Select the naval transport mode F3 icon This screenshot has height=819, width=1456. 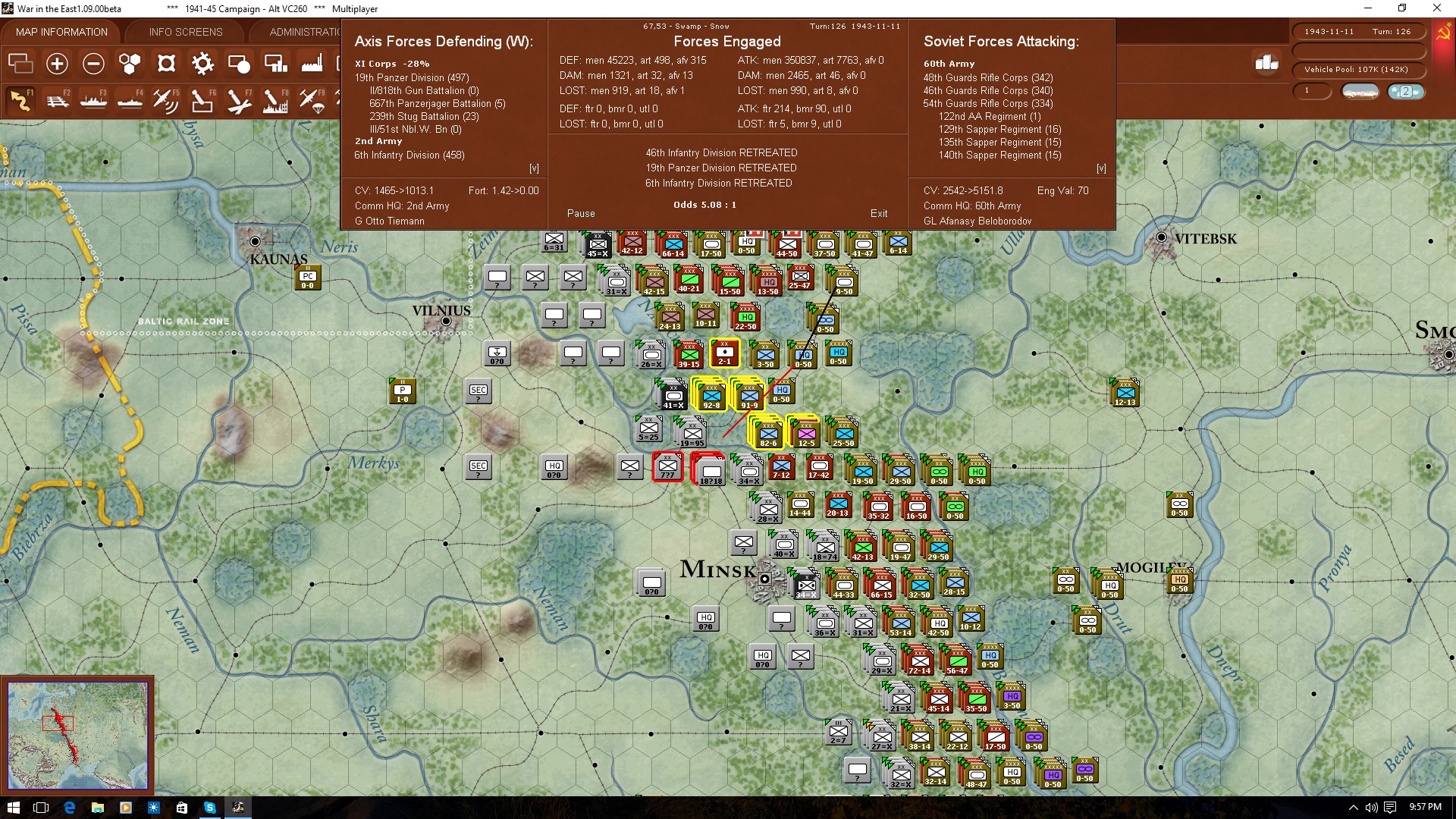(93, 100)
